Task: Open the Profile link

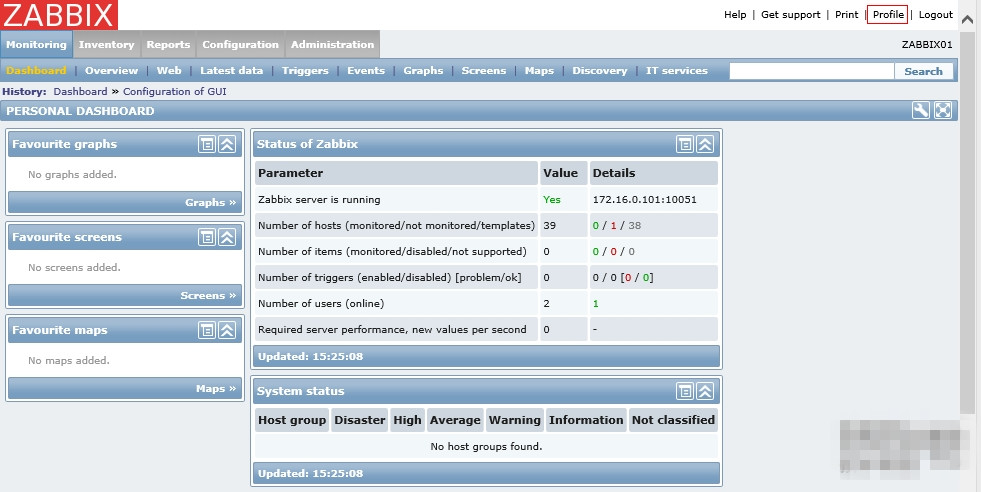Action: pos(888,15)
